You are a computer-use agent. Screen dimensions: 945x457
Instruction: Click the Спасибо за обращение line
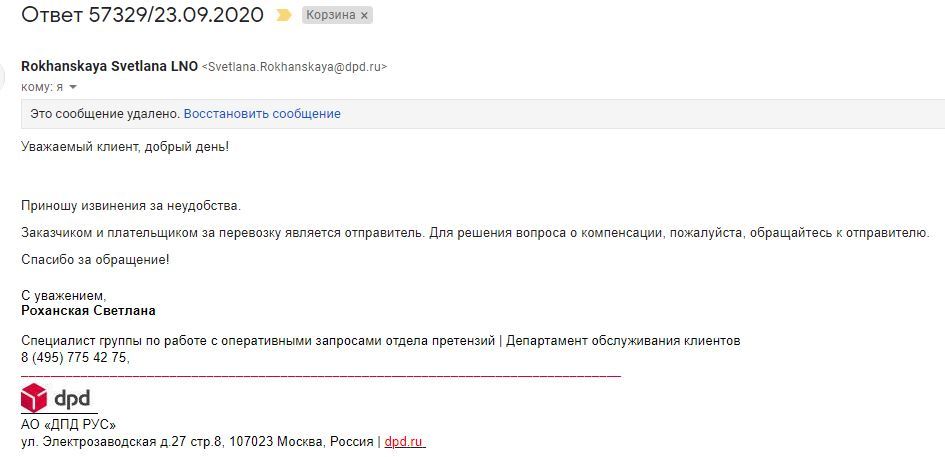click(x=95, y=260)
